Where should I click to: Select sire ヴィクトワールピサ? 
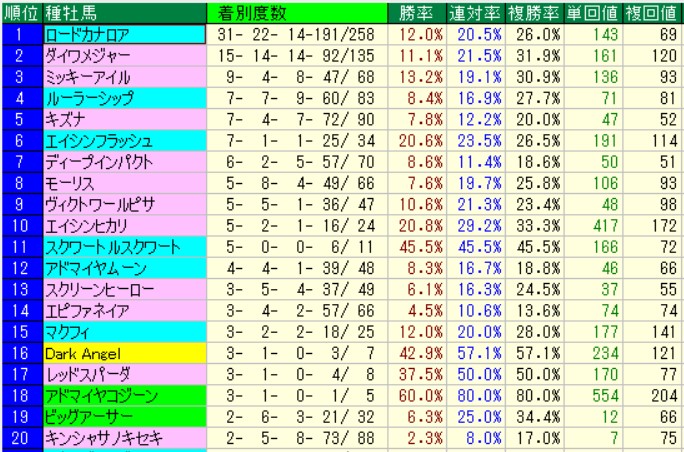pos(125,205)
